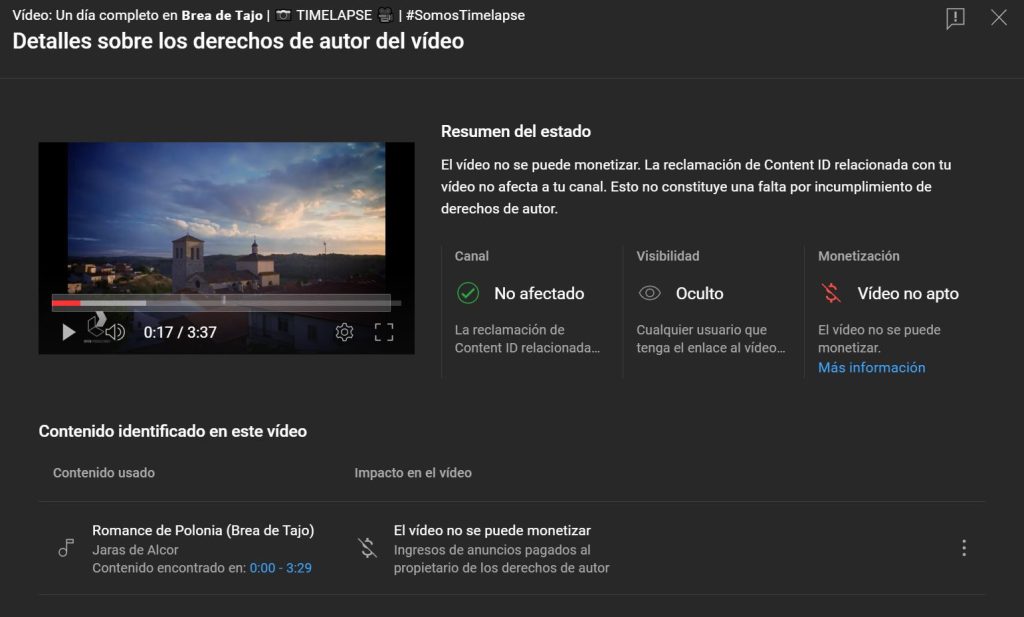This screenshot has width=1024, height=617.
Task: Open claim options three-dot menu
Action: 964,548
